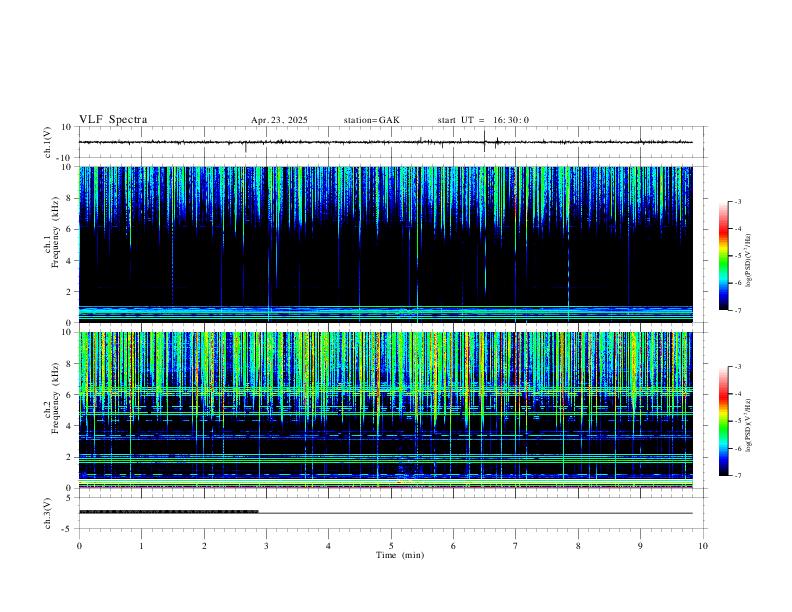This screenshot has height=612, width=792.
Task: Click the time axis tick label "10"
Action: (x=703, y=546)
